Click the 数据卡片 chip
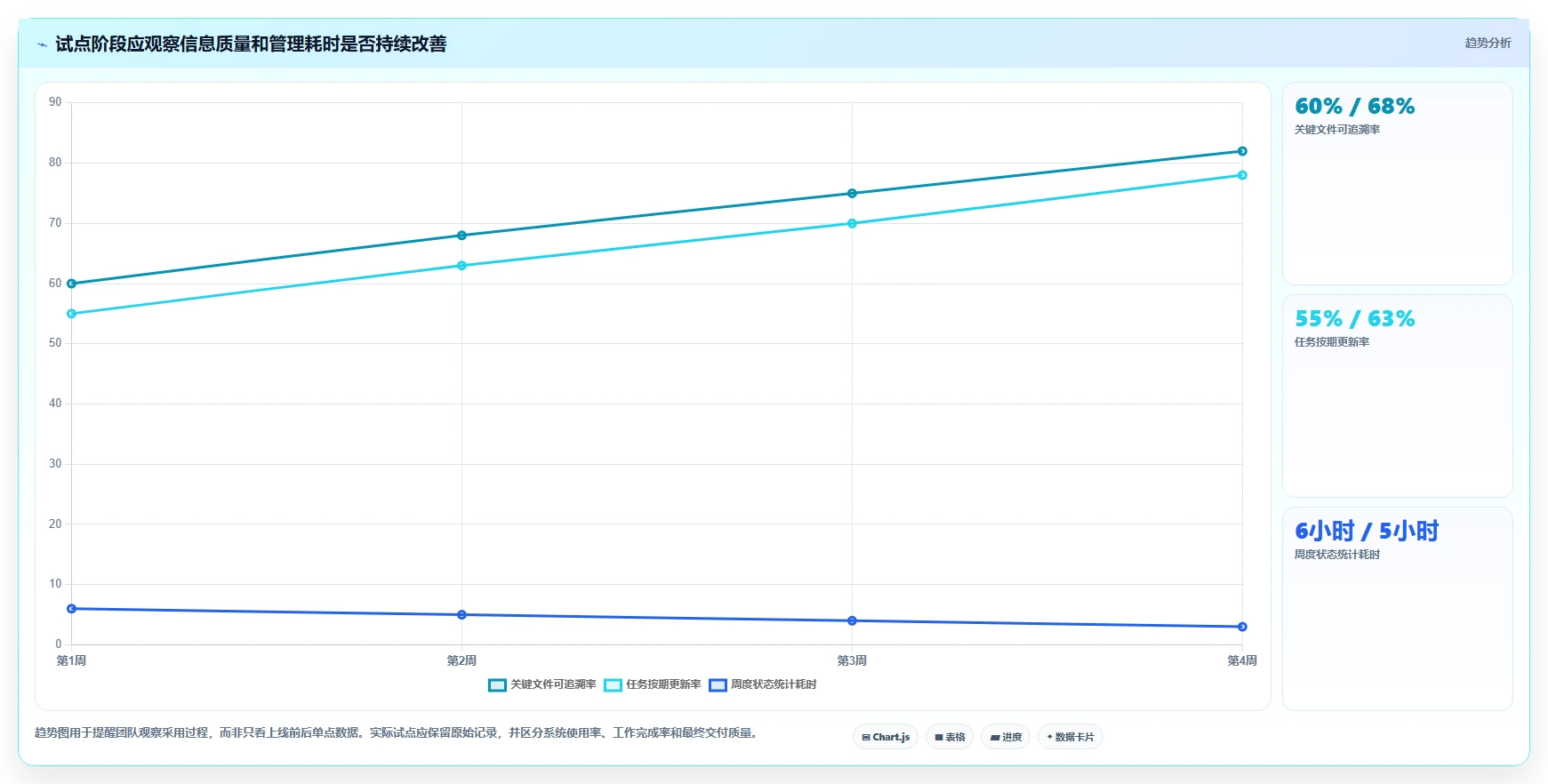The width and height of the screenshot is (1548, 784). 1071,737
